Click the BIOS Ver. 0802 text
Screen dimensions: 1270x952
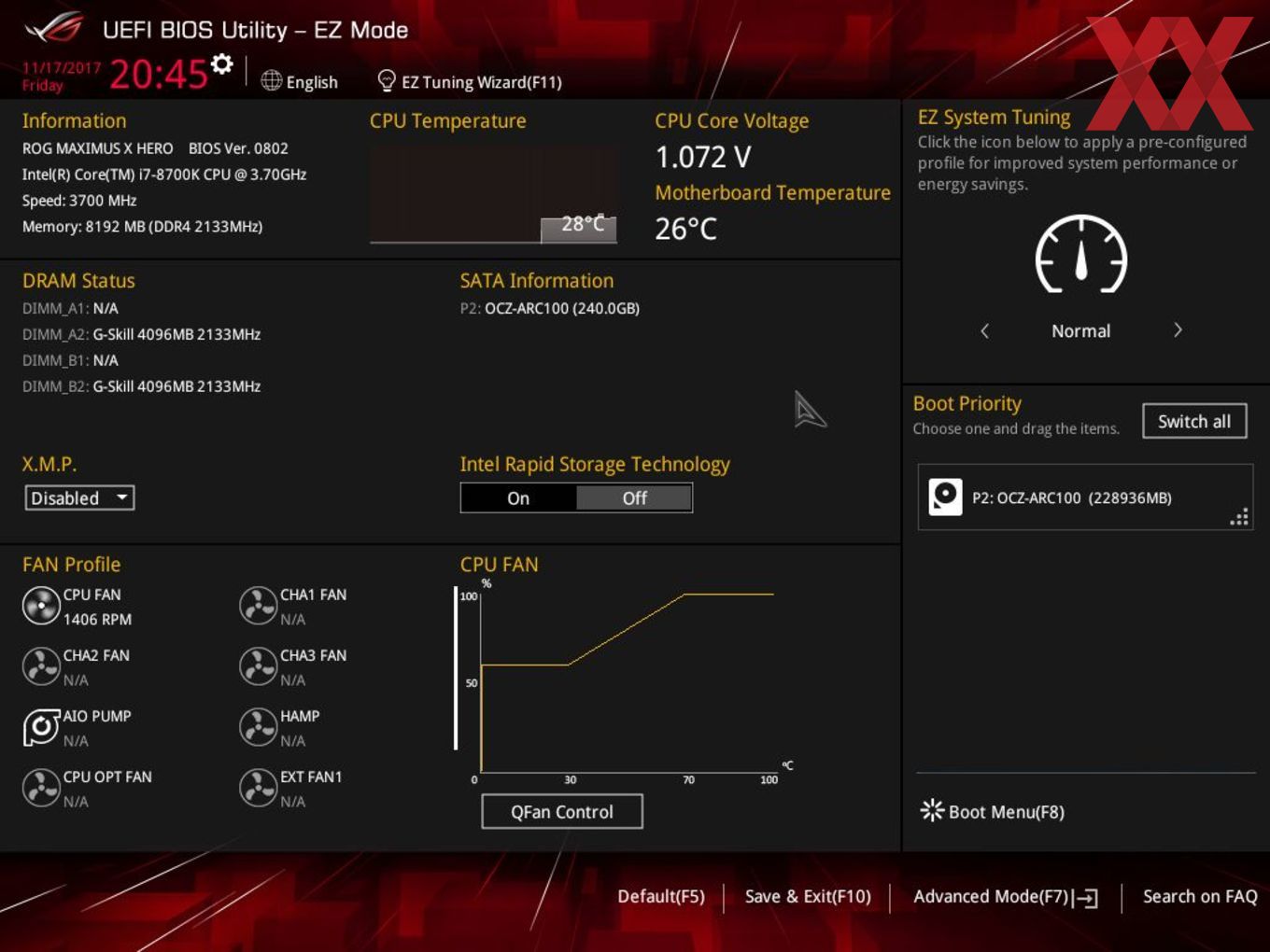point(238,148)
